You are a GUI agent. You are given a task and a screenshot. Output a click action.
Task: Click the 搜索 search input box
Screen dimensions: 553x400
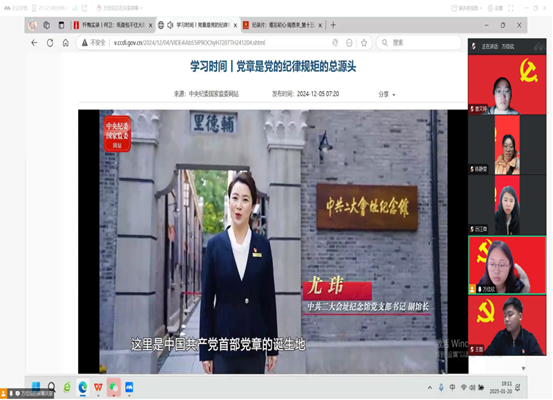pos(420,43)
